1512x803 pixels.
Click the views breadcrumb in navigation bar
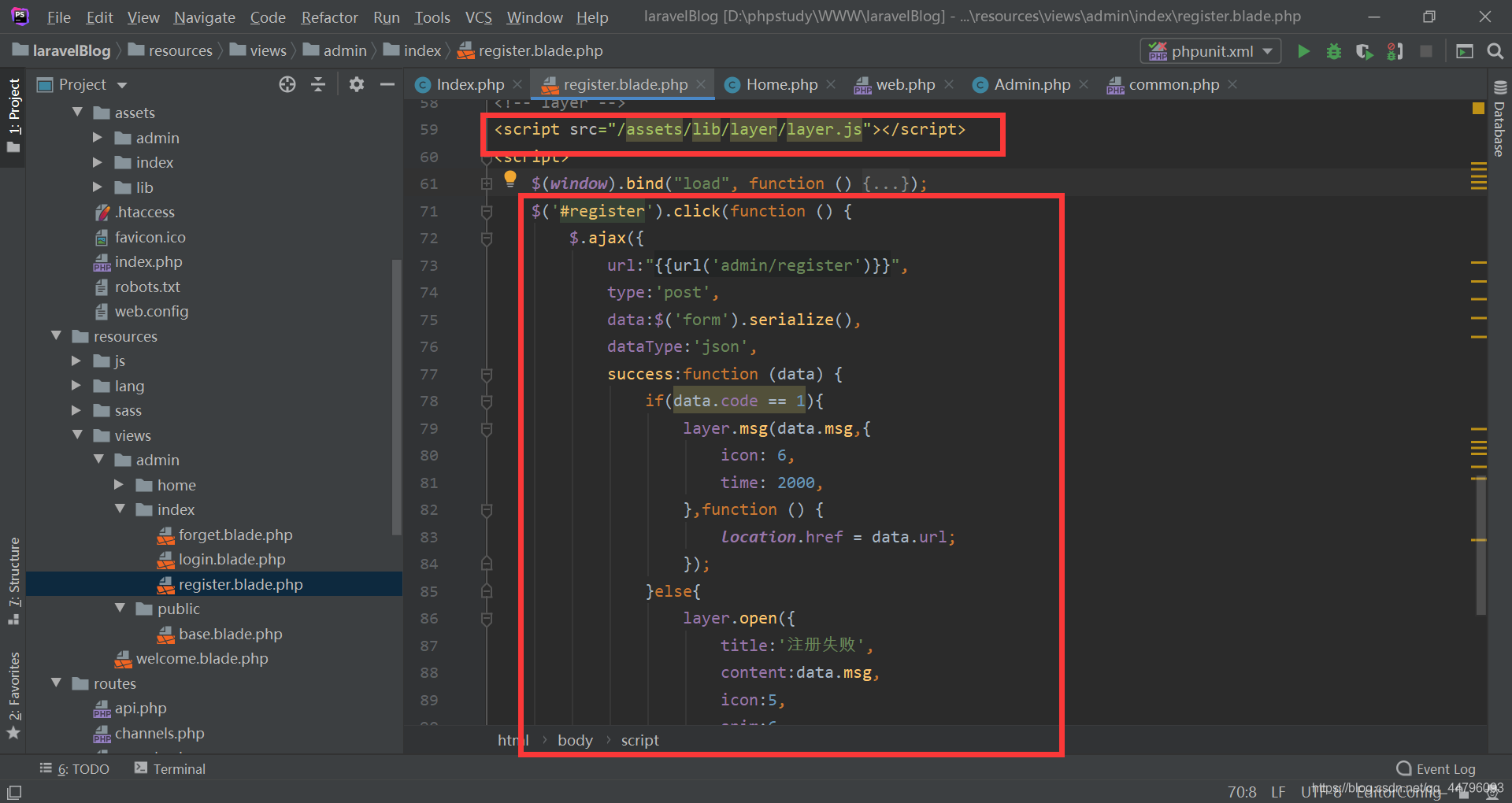(258, 51)
